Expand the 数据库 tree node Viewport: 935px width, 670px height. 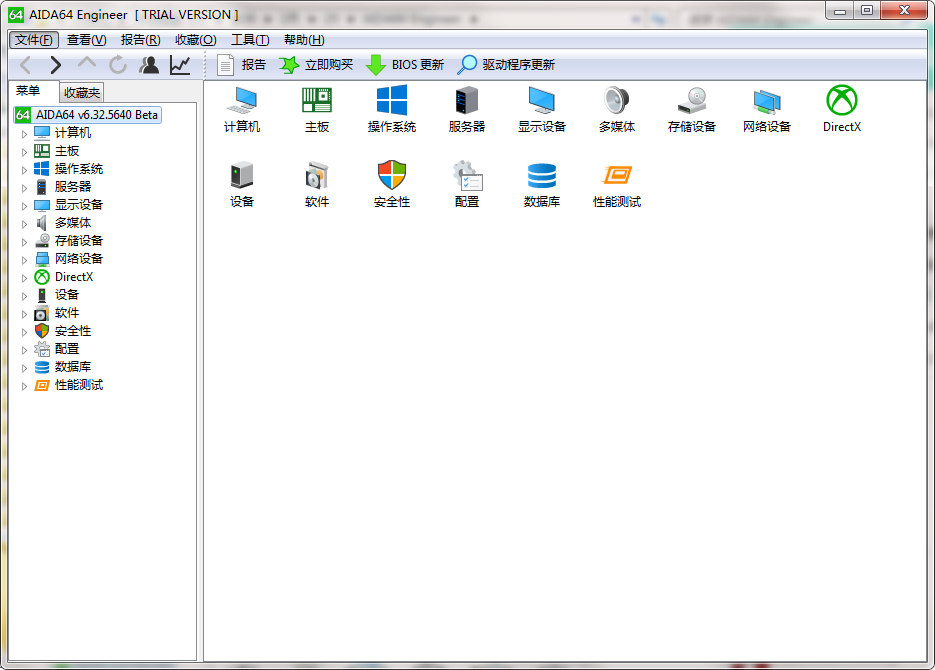click(24, 368)
